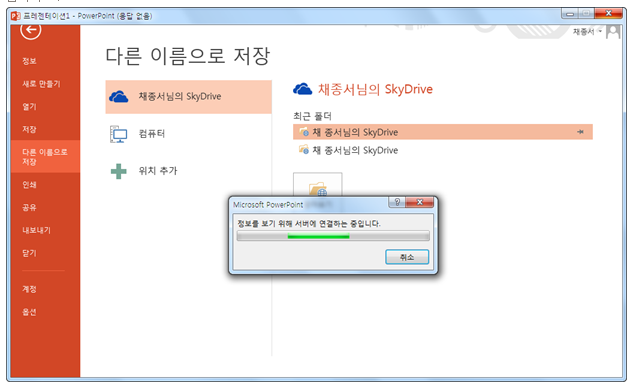Viewport: 635px width, 388px height.
Task: Click the help question mark in dialog
Action: coord(397,202)
